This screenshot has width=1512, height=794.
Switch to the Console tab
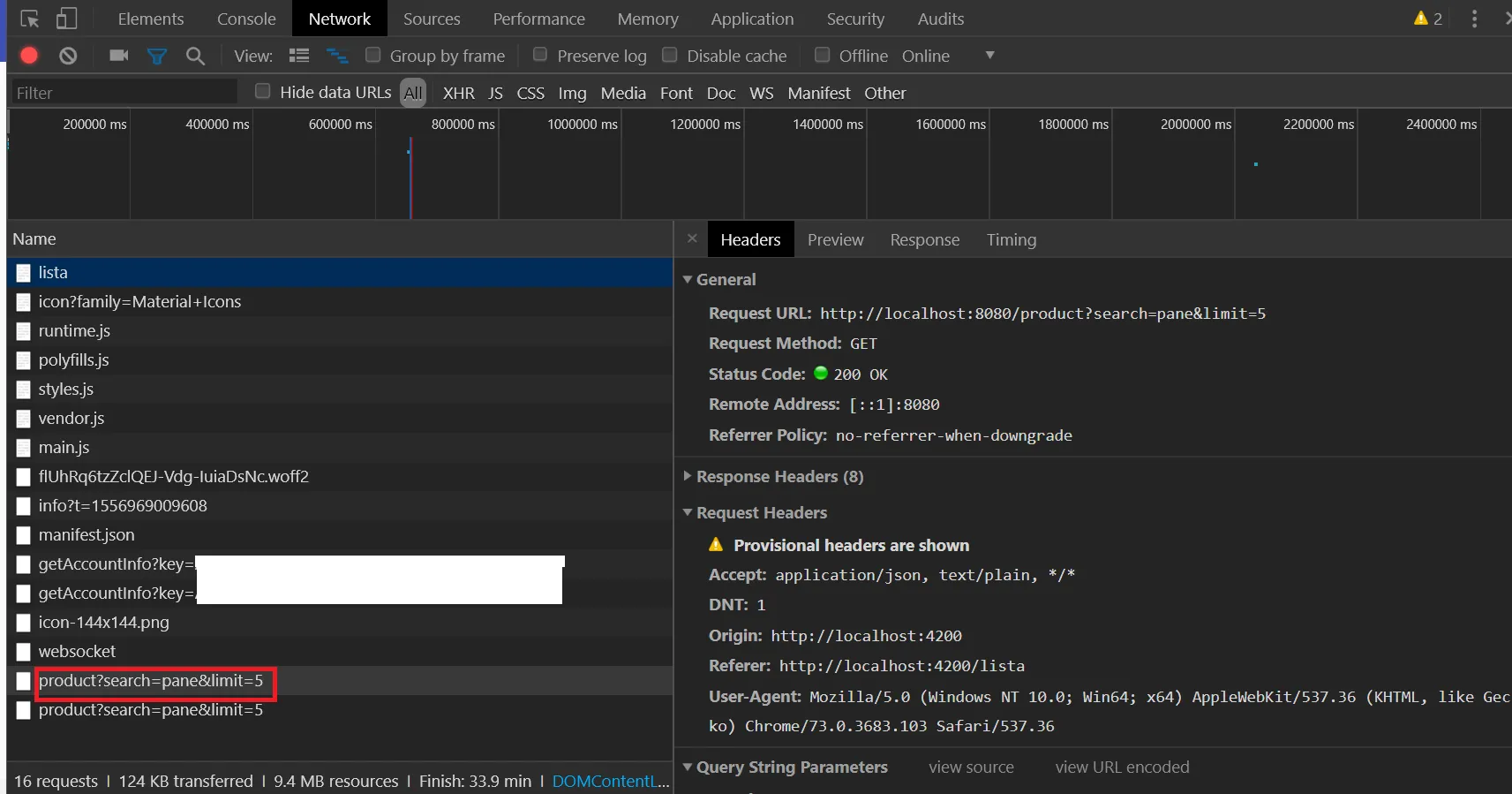246,19
